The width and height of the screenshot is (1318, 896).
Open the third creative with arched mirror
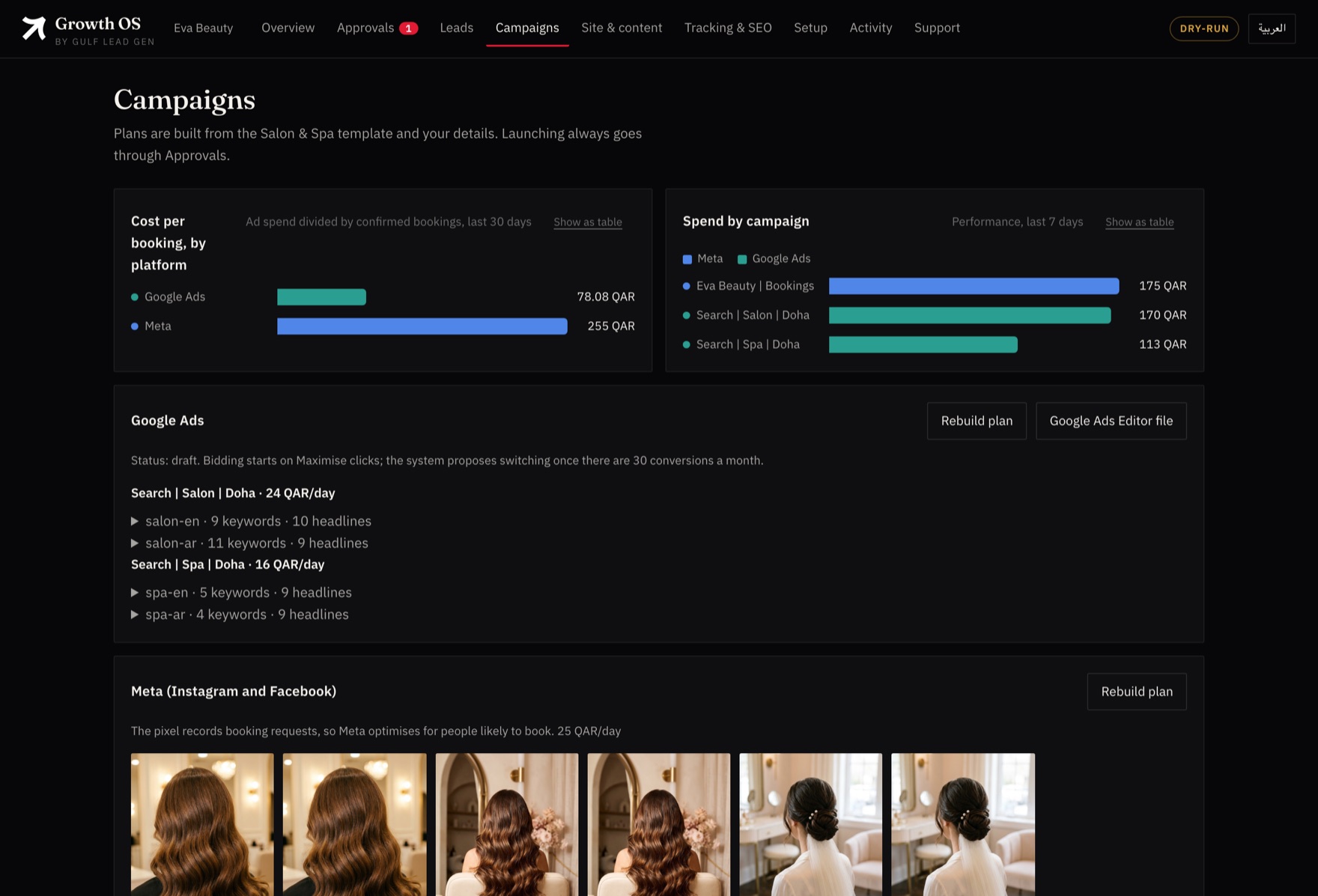pos(507,824)
